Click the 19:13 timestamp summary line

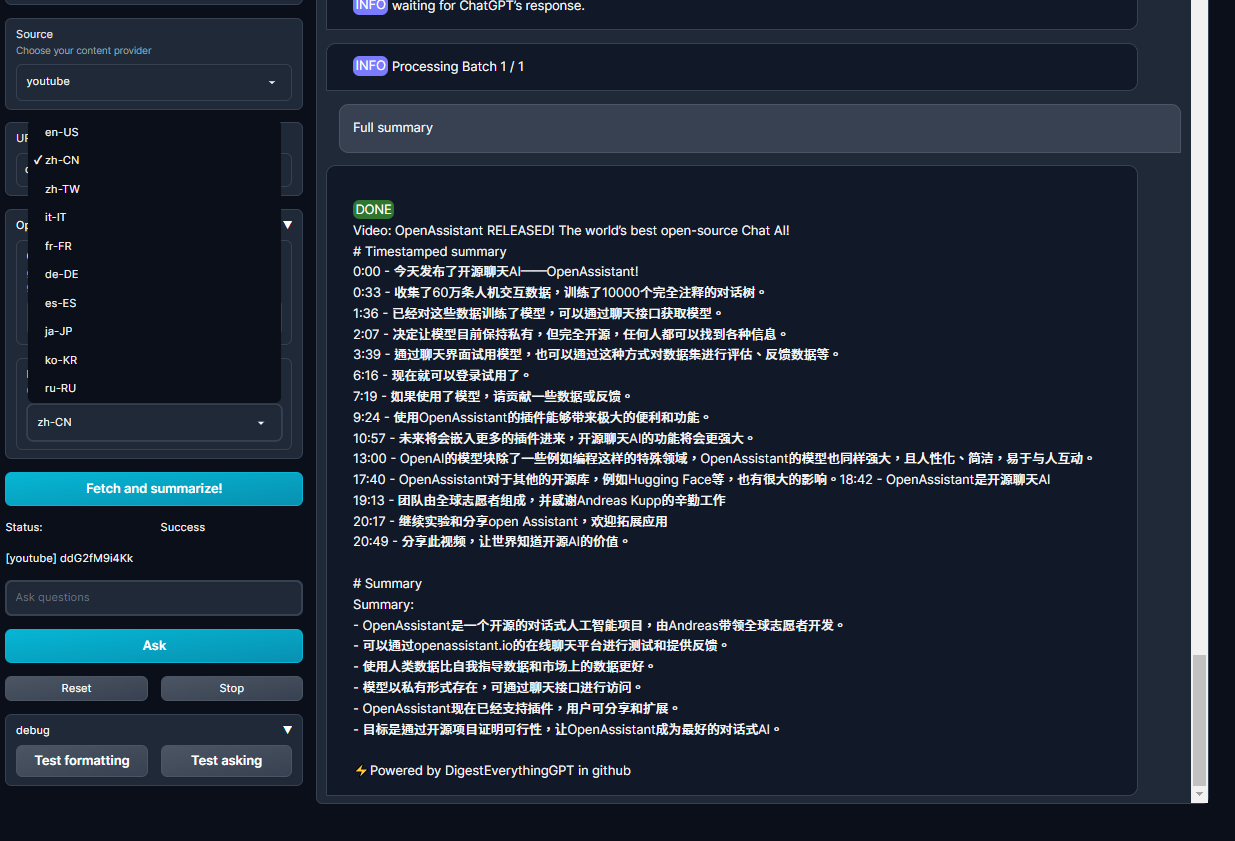tap(539, 500)
